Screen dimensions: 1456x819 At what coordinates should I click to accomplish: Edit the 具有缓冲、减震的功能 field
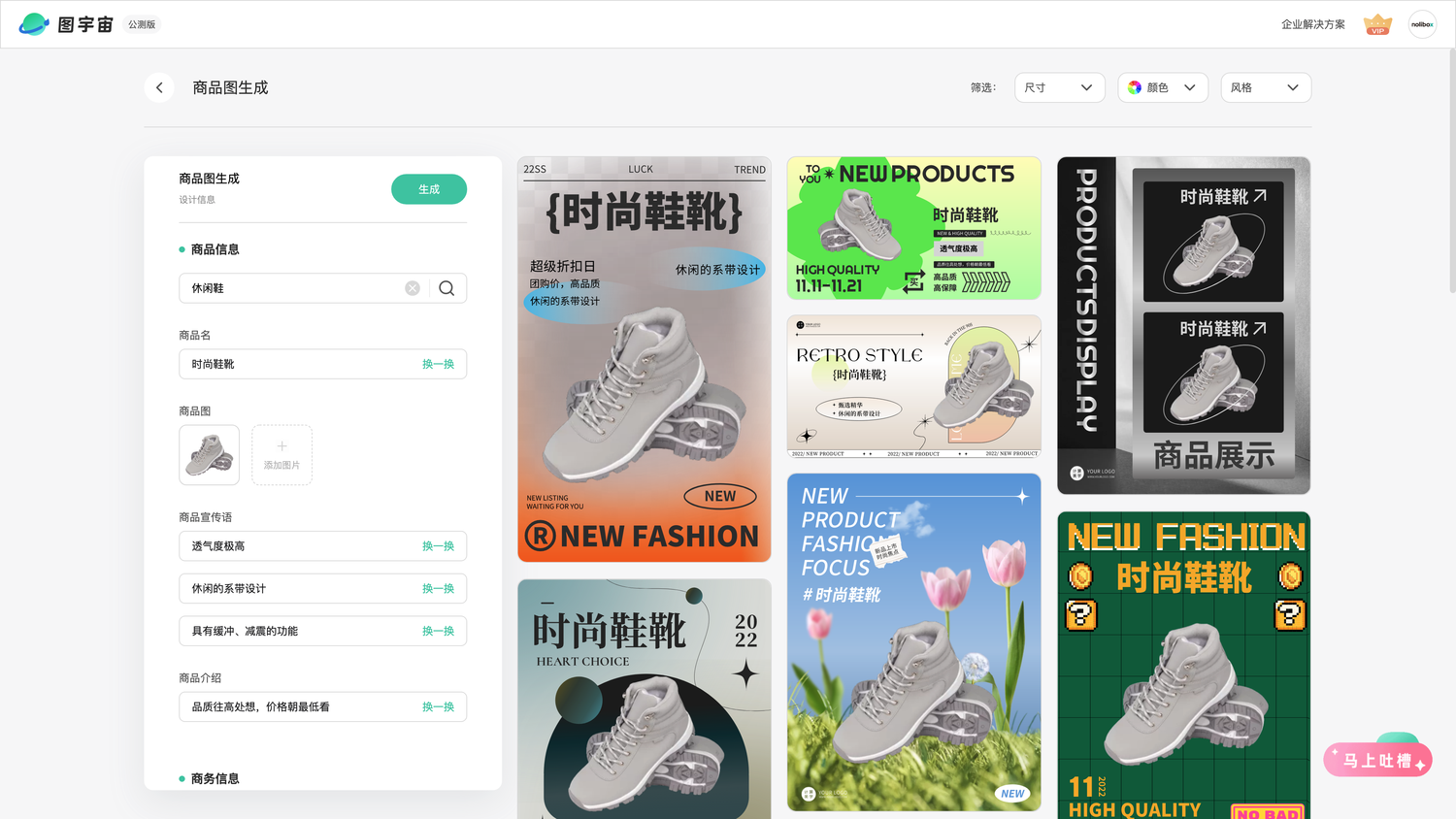[x=322, y=631]
